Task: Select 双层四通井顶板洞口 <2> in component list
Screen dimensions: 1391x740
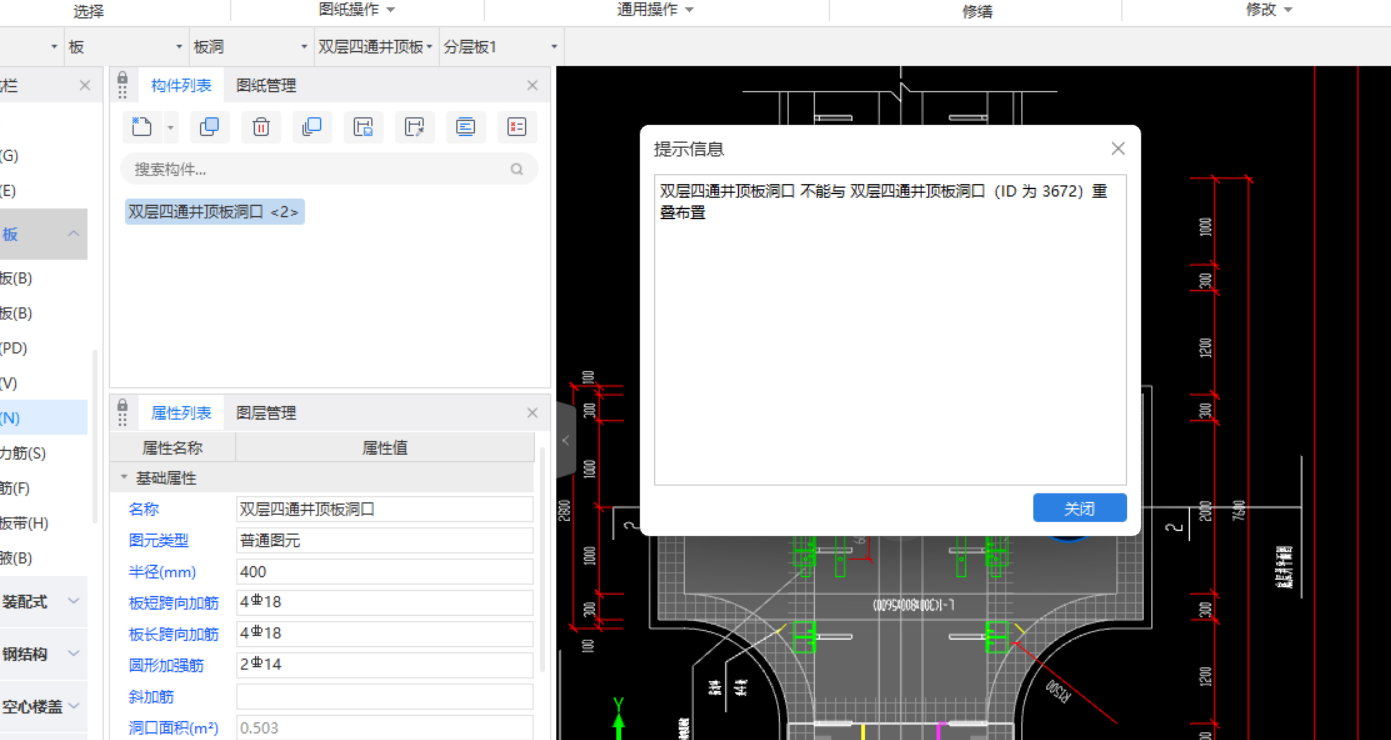Action: tap(214, 211)
